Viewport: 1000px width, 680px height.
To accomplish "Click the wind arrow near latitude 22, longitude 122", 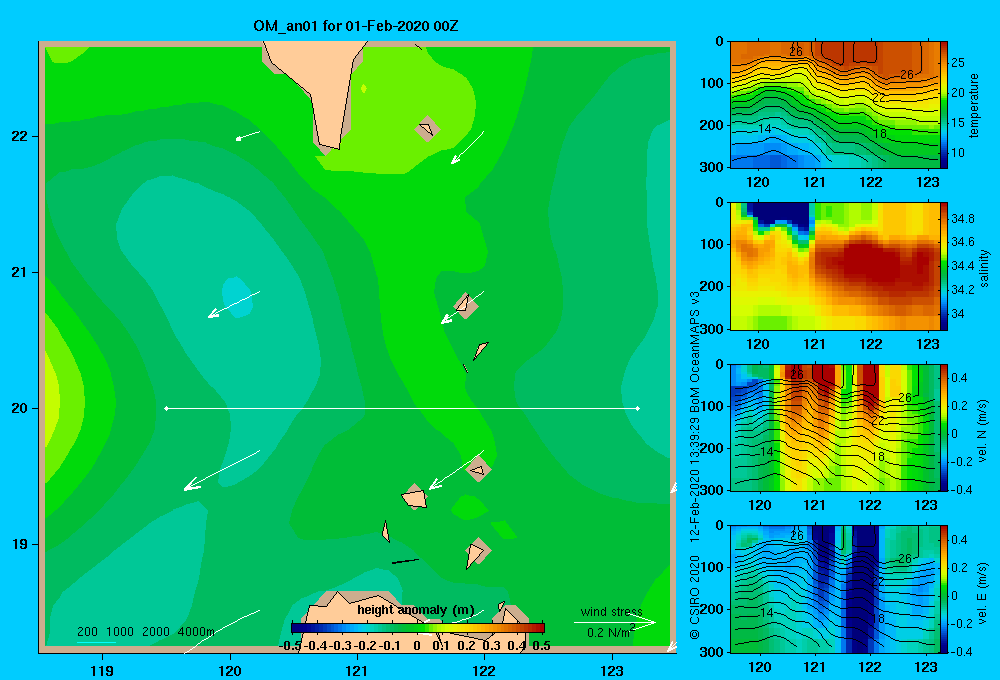I will 467,147.
